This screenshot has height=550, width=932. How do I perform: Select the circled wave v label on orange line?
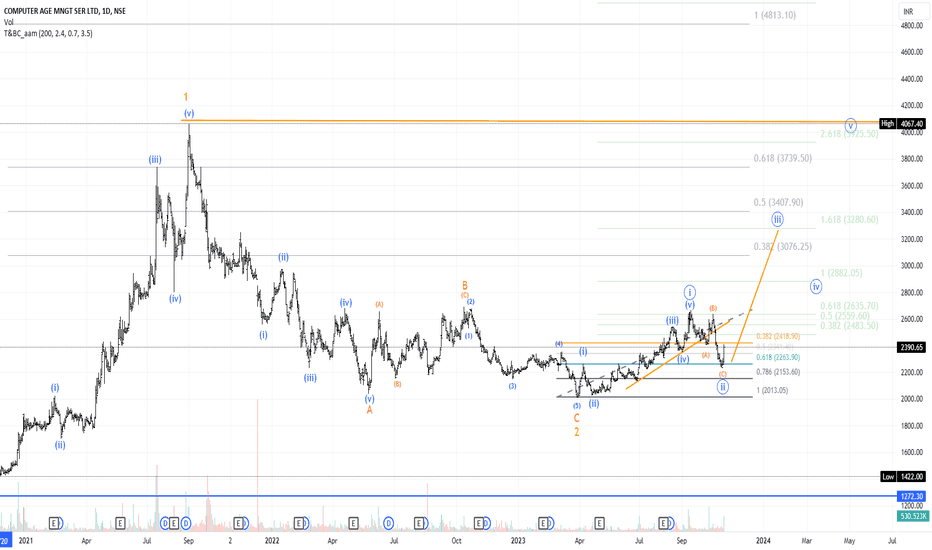(x=851, y=125)
